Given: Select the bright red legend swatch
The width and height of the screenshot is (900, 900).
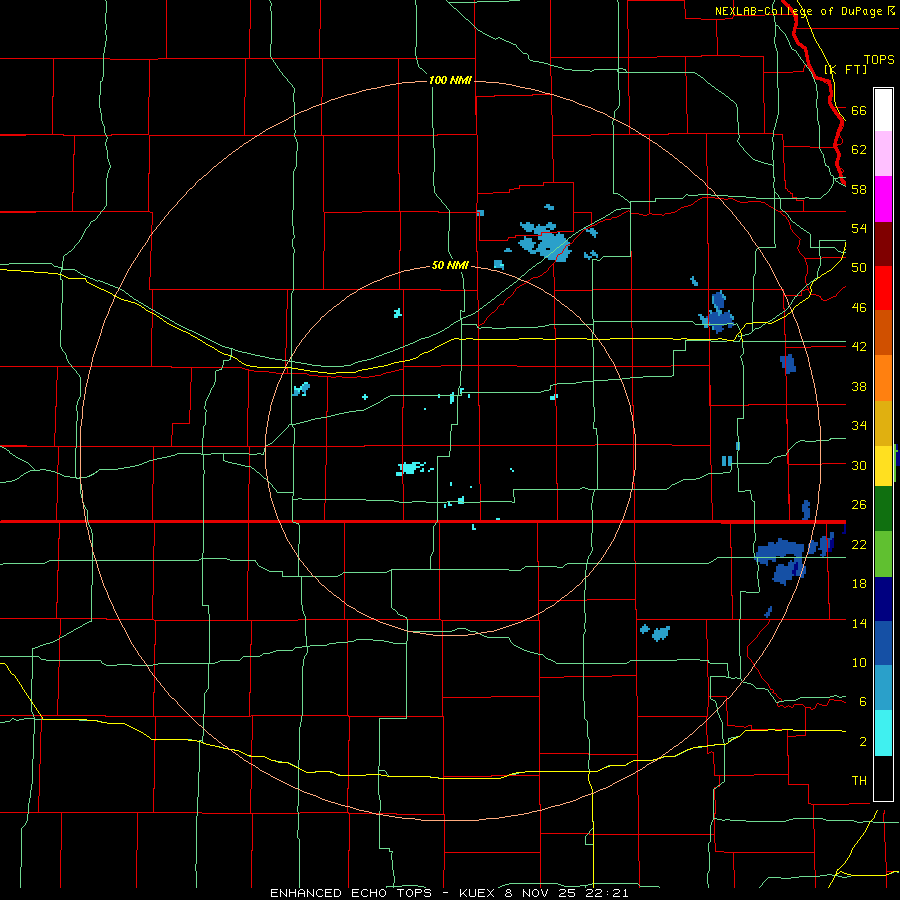Looking at the screenshot, I should click(883, 288).
